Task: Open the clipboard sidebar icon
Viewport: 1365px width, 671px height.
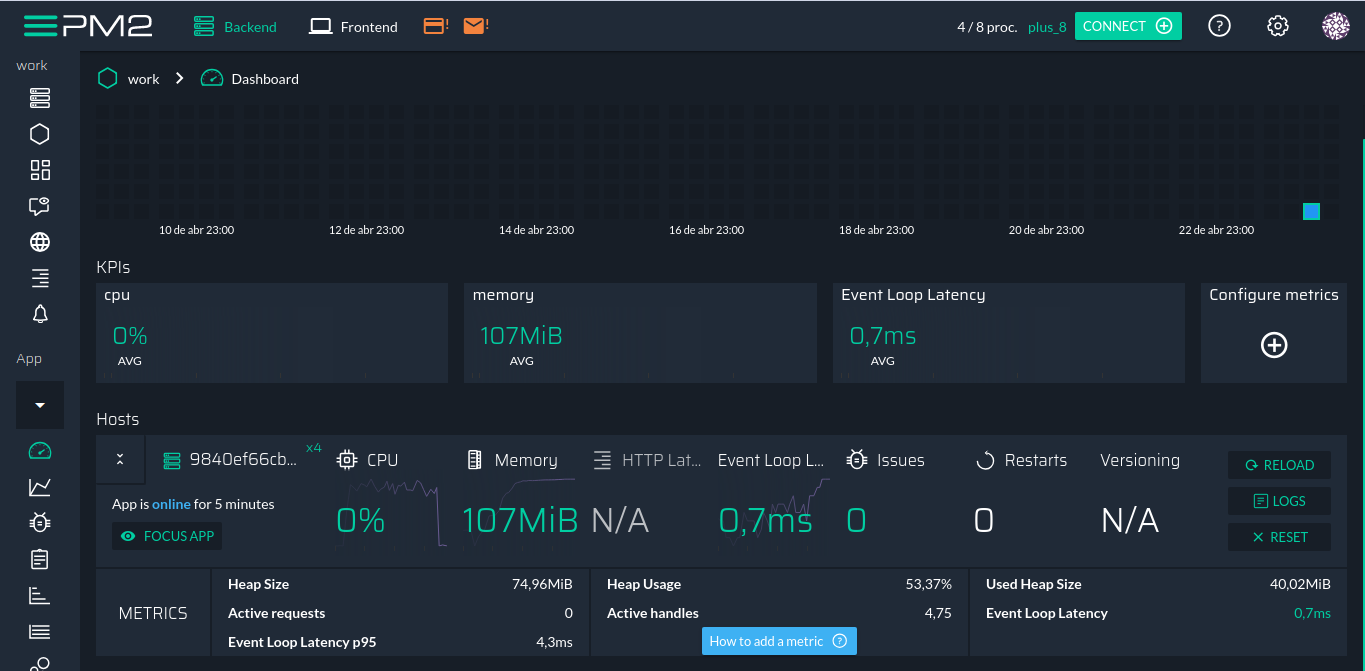Action: 40,559
